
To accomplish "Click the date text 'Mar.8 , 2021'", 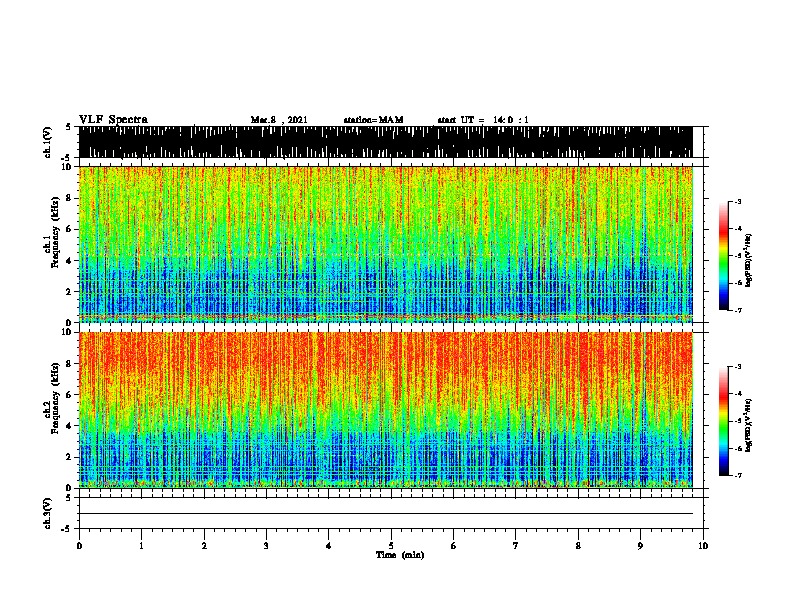I will click(x=279, y=120).
